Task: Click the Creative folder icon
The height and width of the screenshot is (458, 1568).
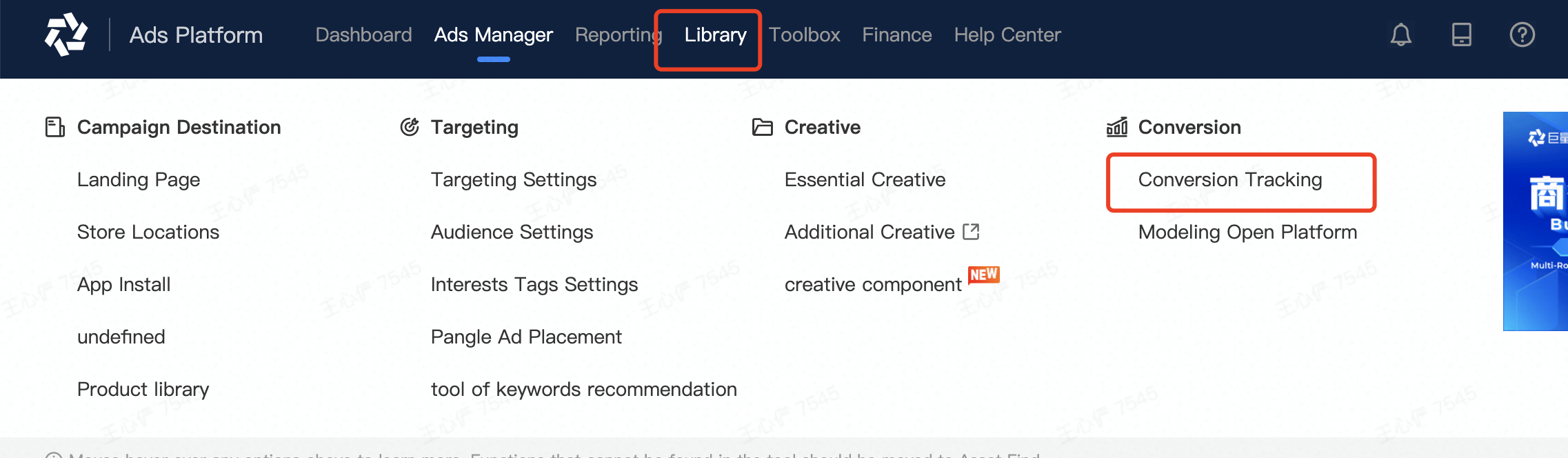Action: pos(762,127)
